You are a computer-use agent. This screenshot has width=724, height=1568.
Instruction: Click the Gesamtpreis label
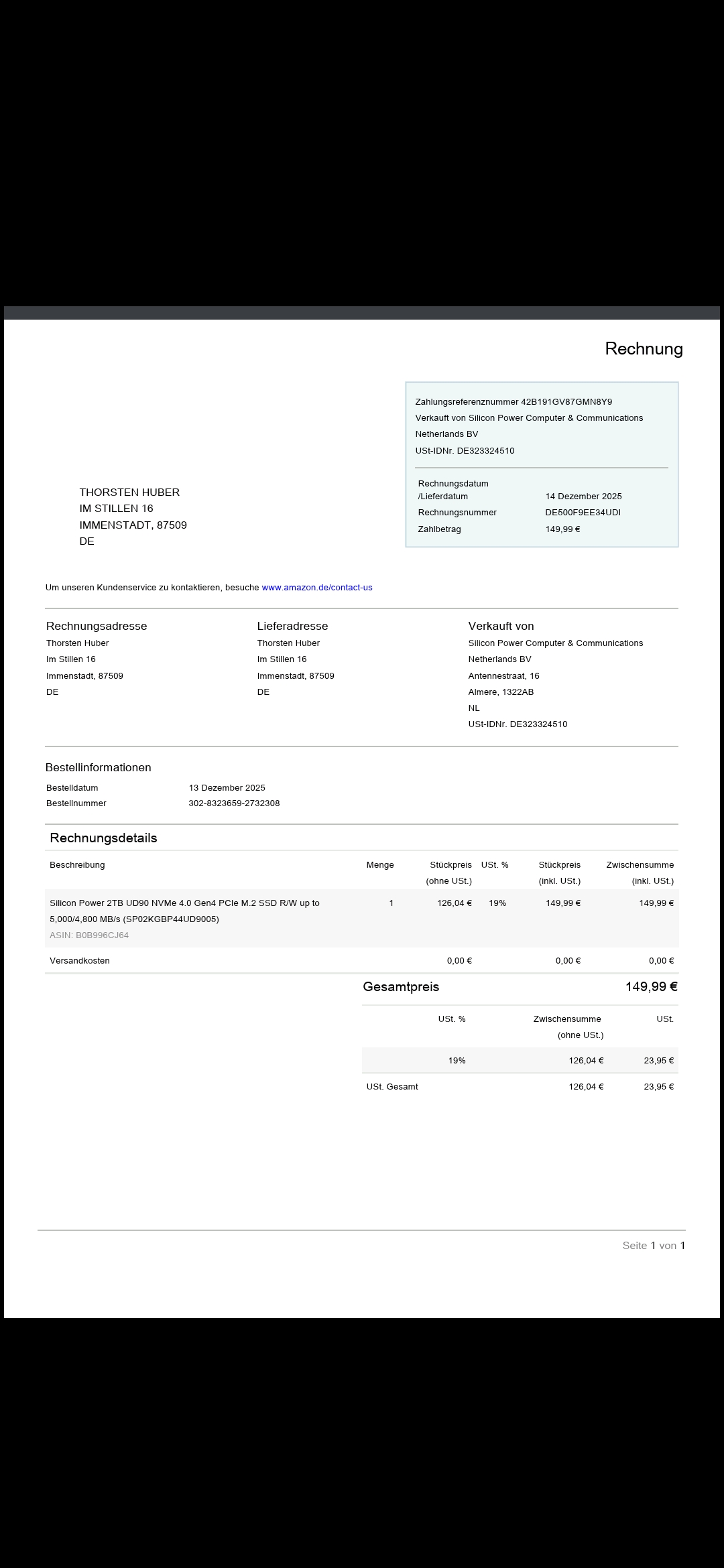coord(401,986)
